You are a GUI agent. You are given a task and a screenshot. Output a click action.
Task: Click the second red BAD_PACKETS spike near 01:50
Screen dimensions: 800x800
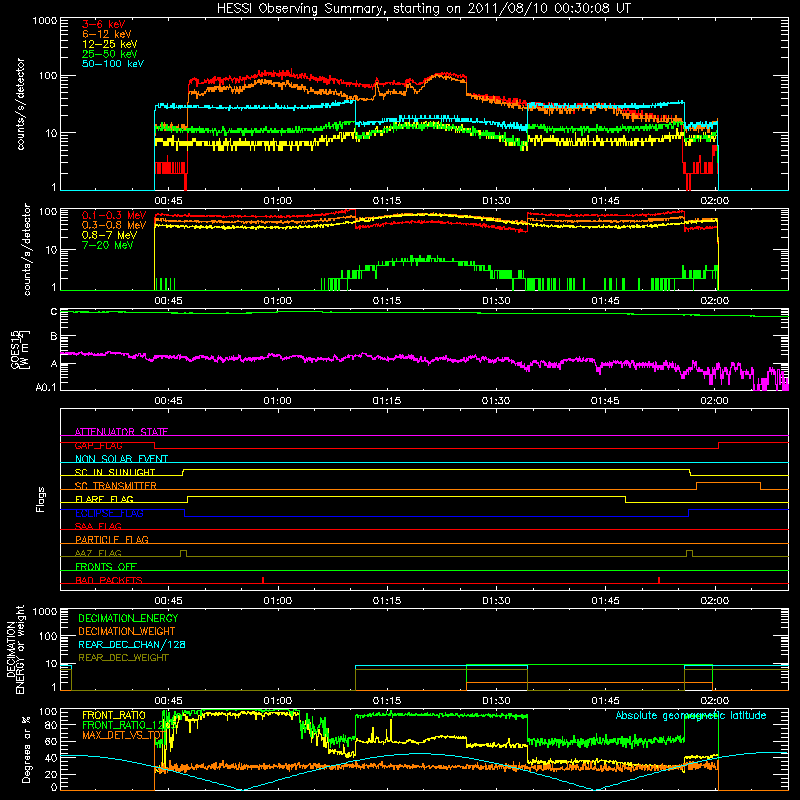click(659, 580)
